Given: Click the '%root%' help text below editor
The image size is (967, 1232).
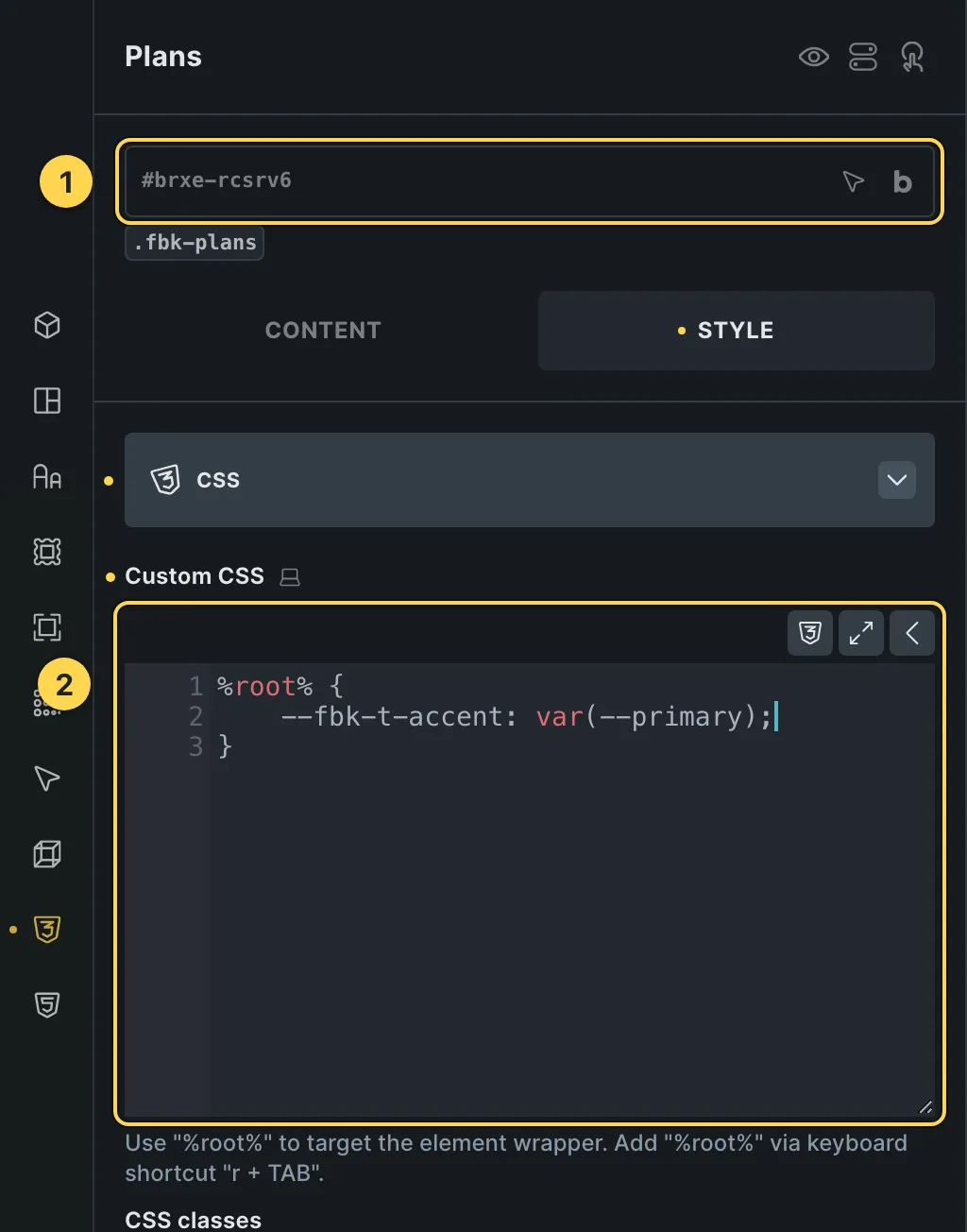Looking at the screenshot, I should tap(517, 1158).
